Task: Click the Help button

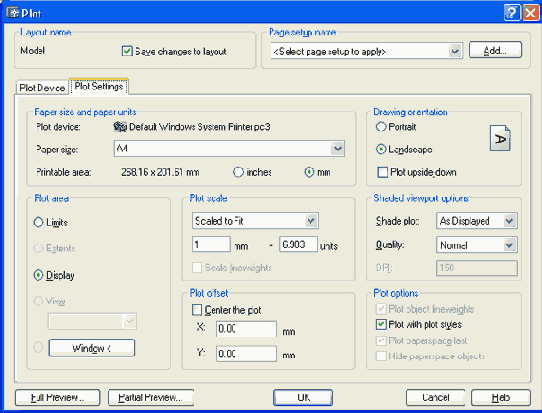Action: tap(501, 398)
